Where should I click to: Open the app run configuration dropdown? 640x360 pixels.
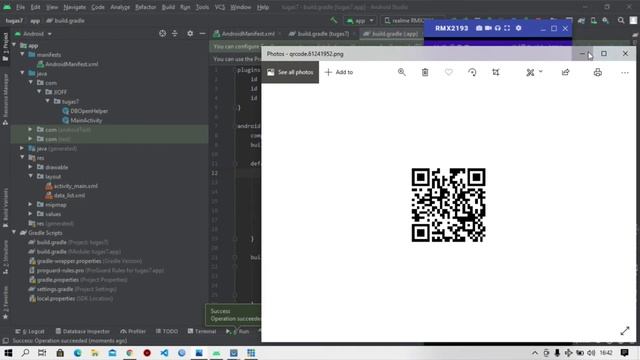click(x=360, y=20)
